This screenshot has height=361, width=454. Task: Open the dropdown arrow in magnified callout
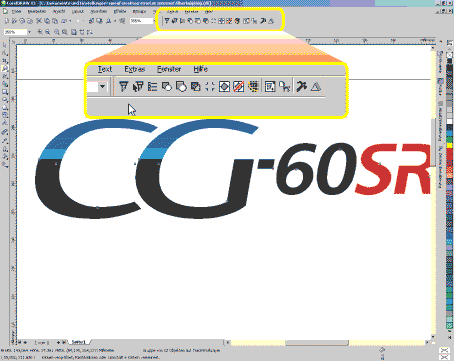coord(102,87)
